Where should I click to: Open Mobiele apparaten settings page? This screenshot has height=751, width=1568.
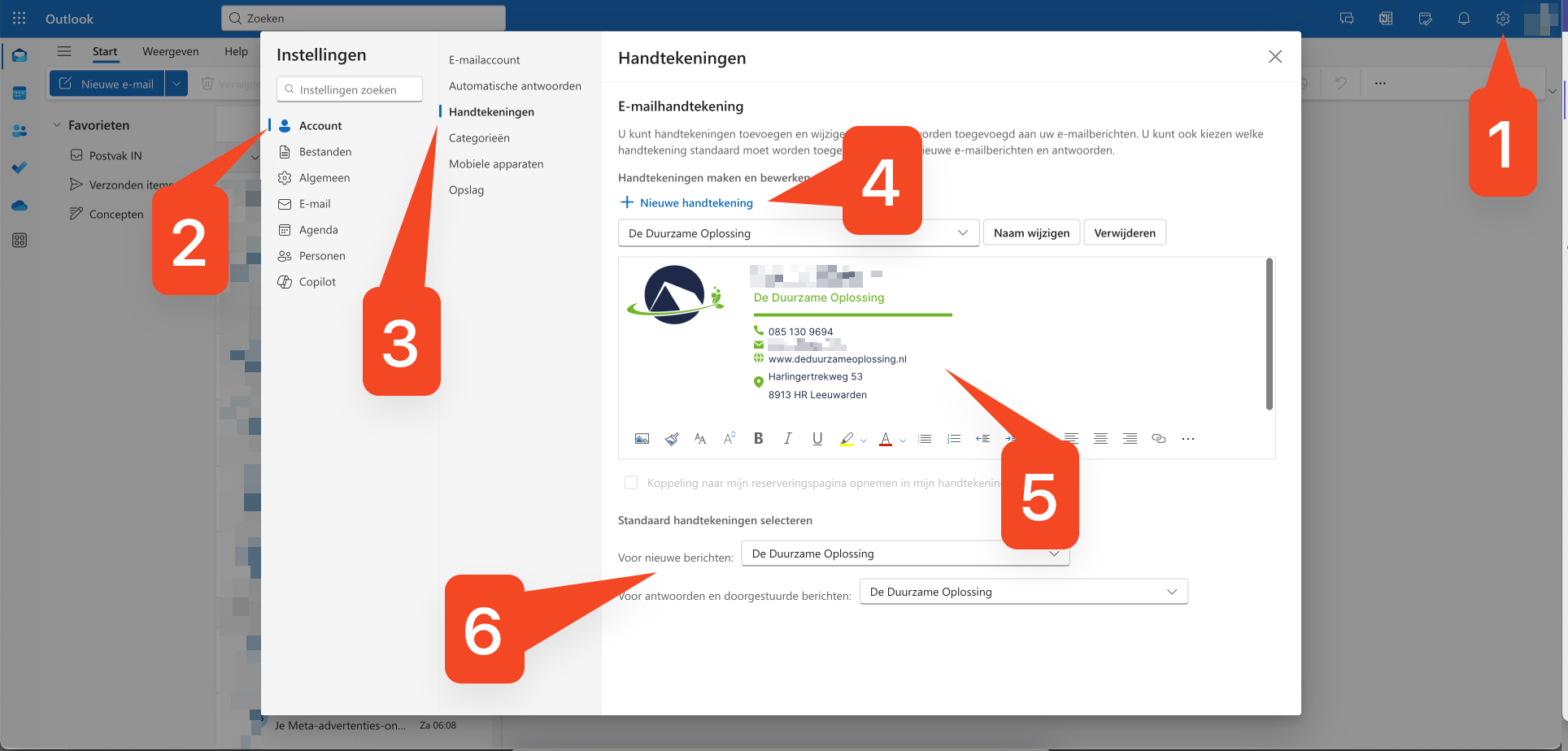pos(496,164)
